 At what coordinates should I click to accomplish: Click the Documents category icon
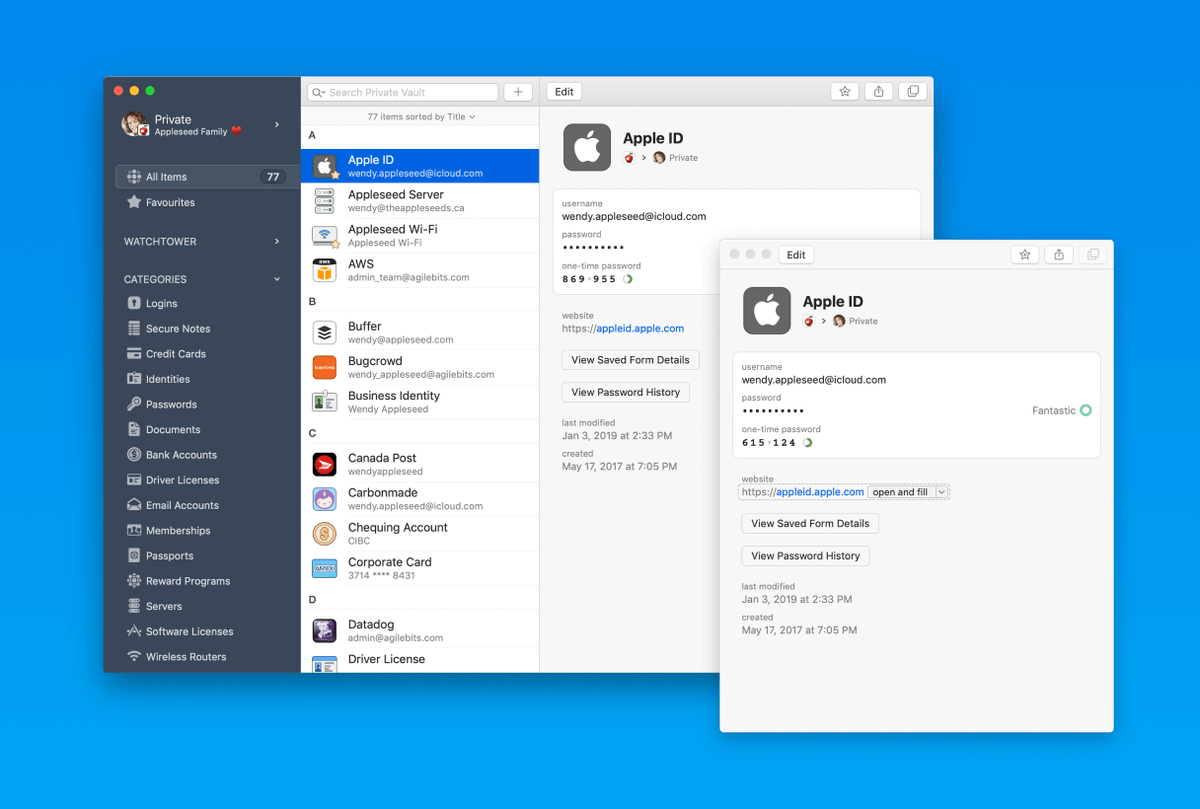click(x=134, y=429)
